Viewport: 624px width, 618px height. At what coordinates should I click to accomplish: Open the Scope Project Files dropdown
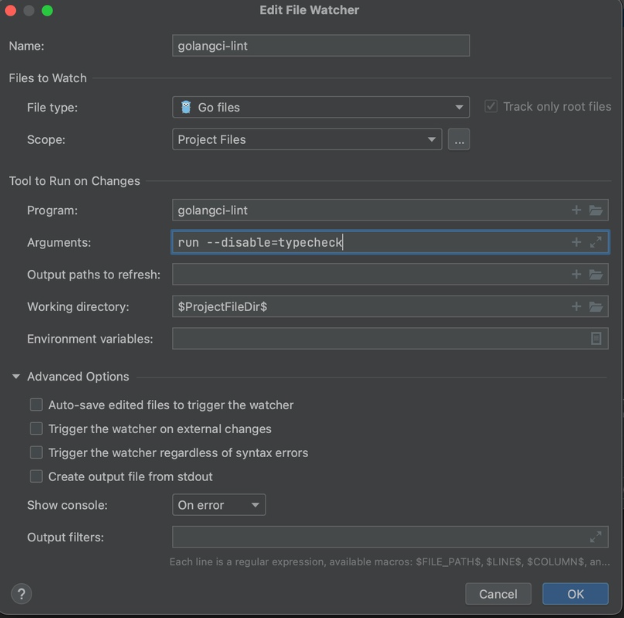pyautogui.click(x=307, y=139)
